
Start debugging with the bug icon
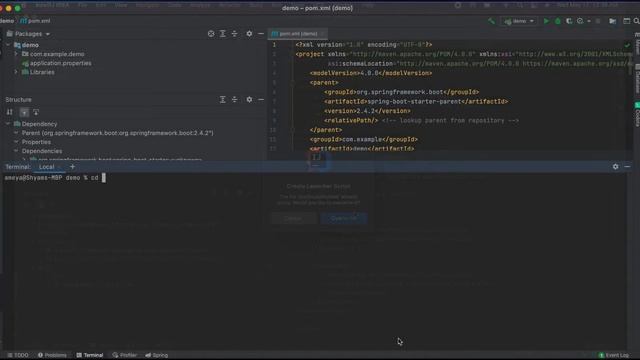tap(558, 21)
